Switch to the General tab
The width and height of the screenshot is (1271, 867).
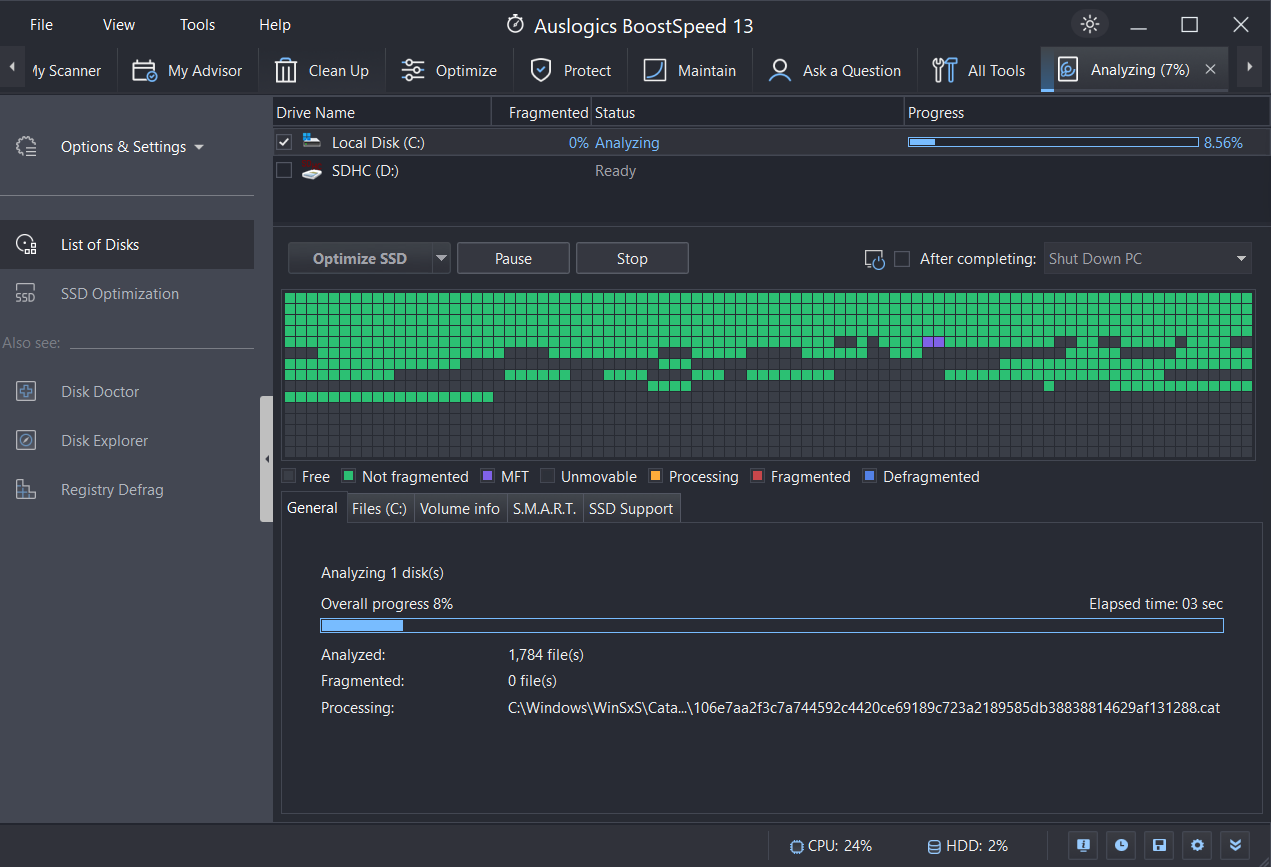(313, 508)
